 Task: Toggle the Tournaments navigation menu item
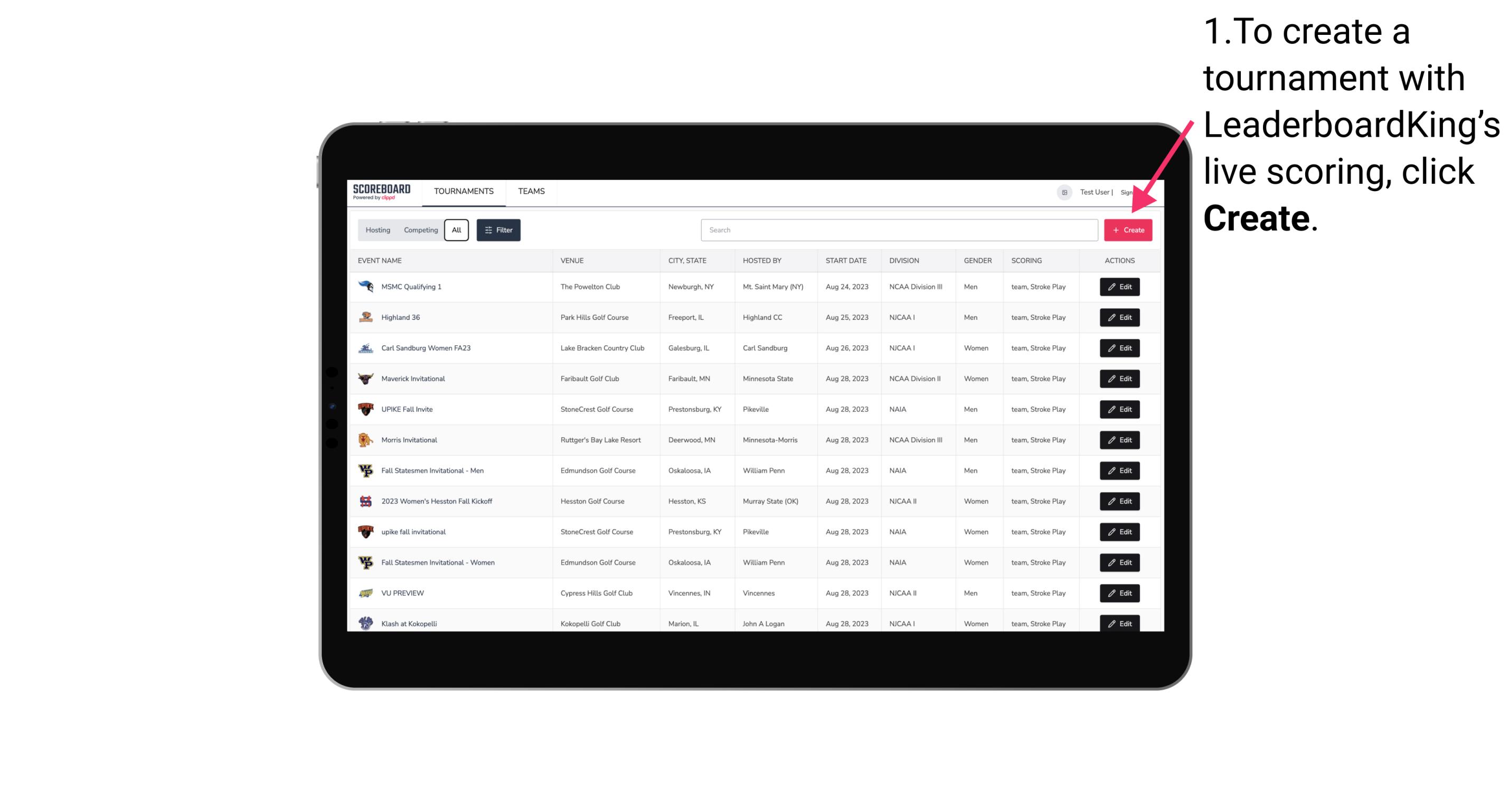point(463,191)
